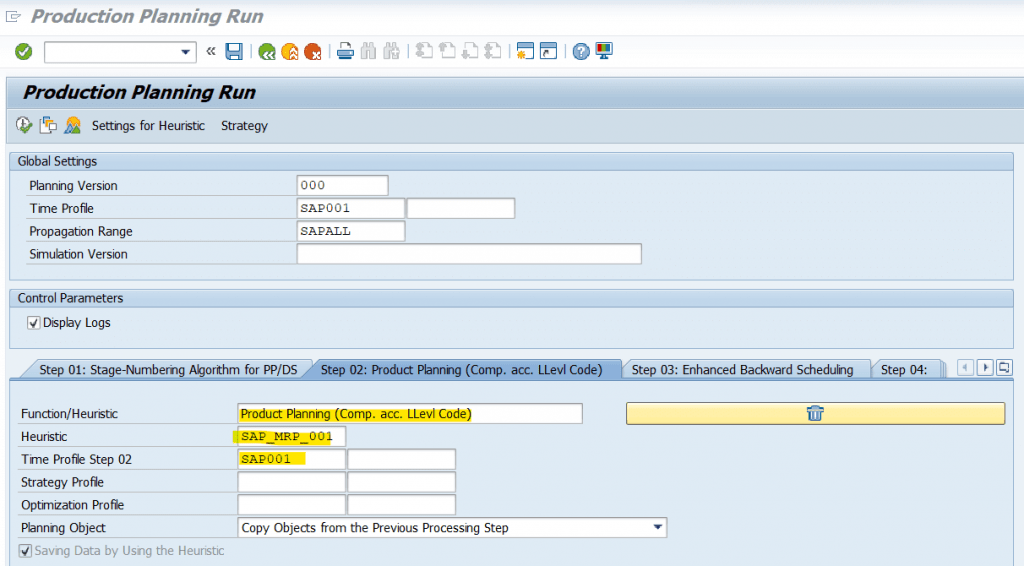Click the Strategy button
The image size is (1024, 566).
click(x=244, y=126)
